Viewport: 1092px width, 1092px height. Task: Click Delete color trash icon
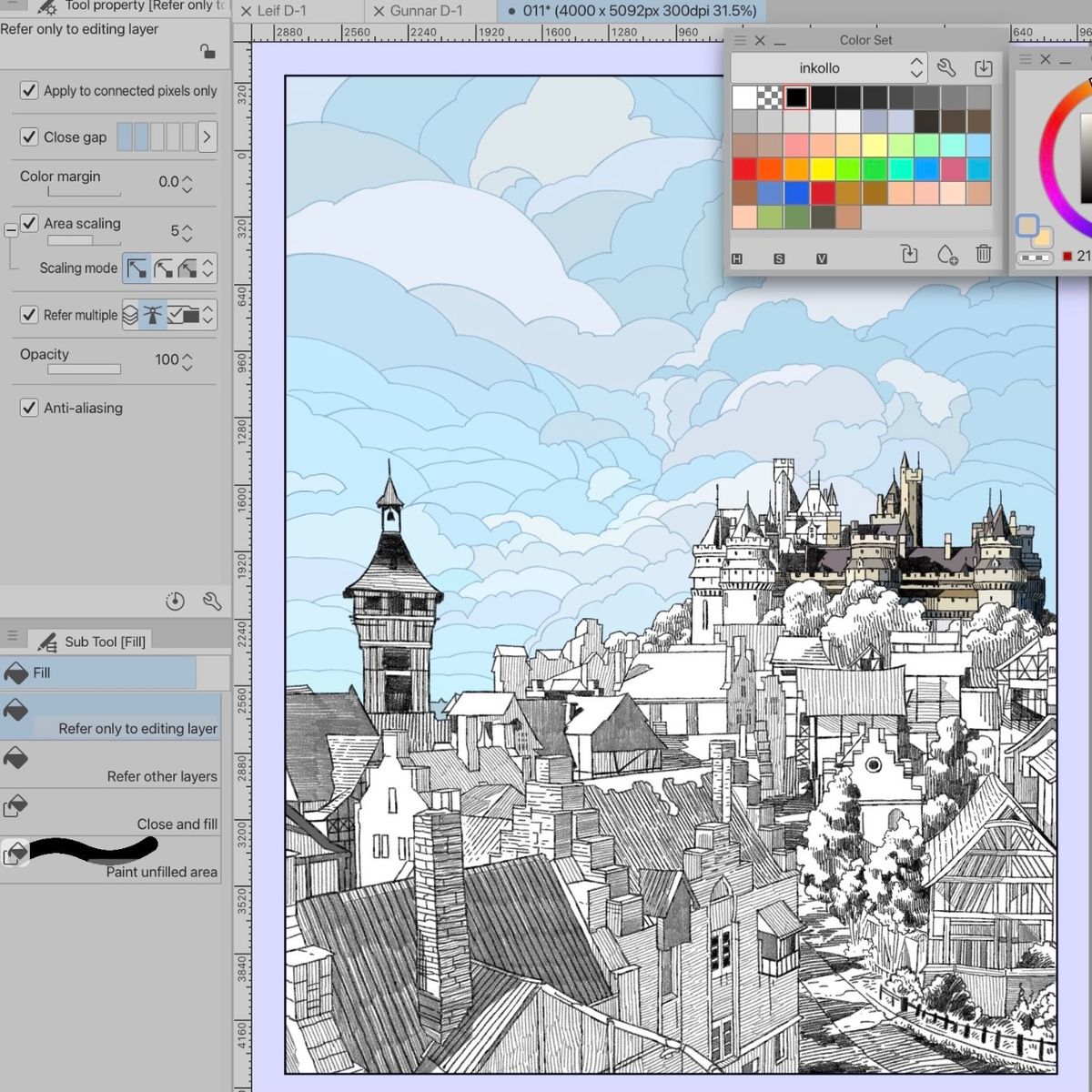pyautogui.click(x=984, y=254)
